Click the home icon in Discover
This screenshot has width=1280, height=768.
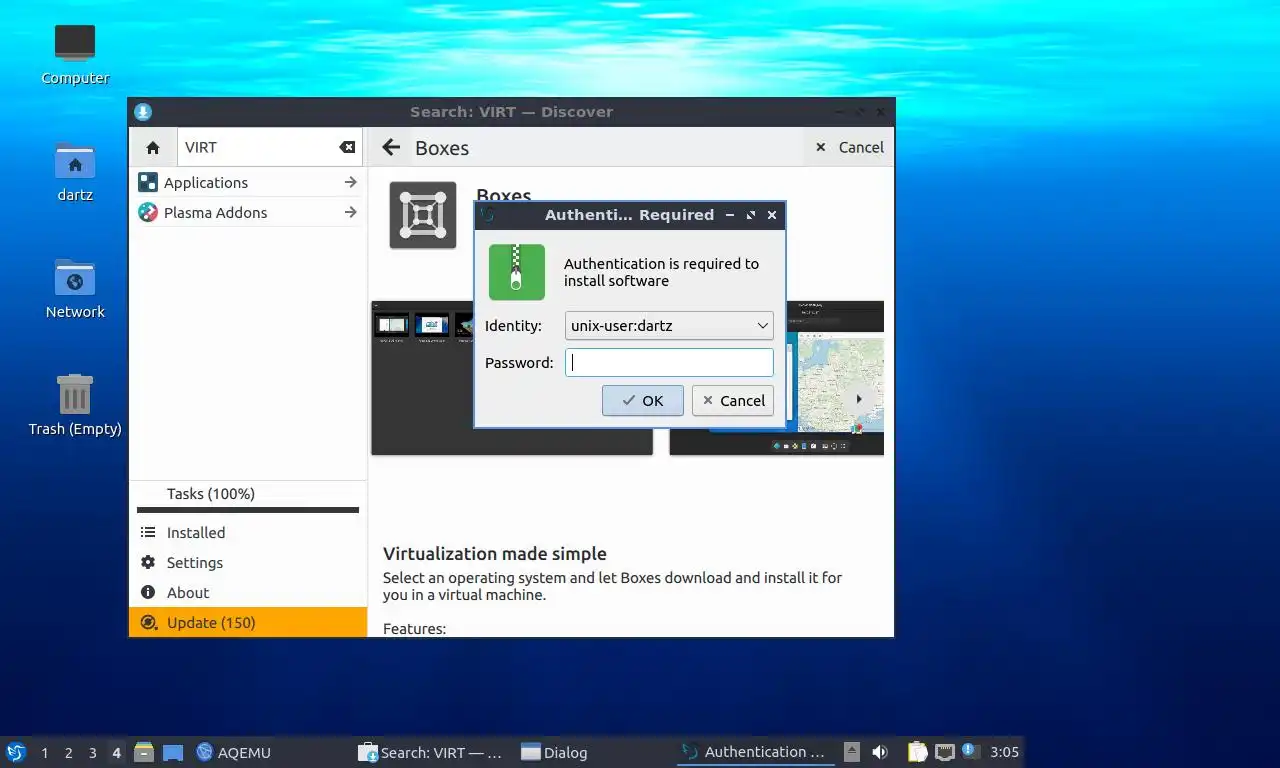[x=153, y=147]
